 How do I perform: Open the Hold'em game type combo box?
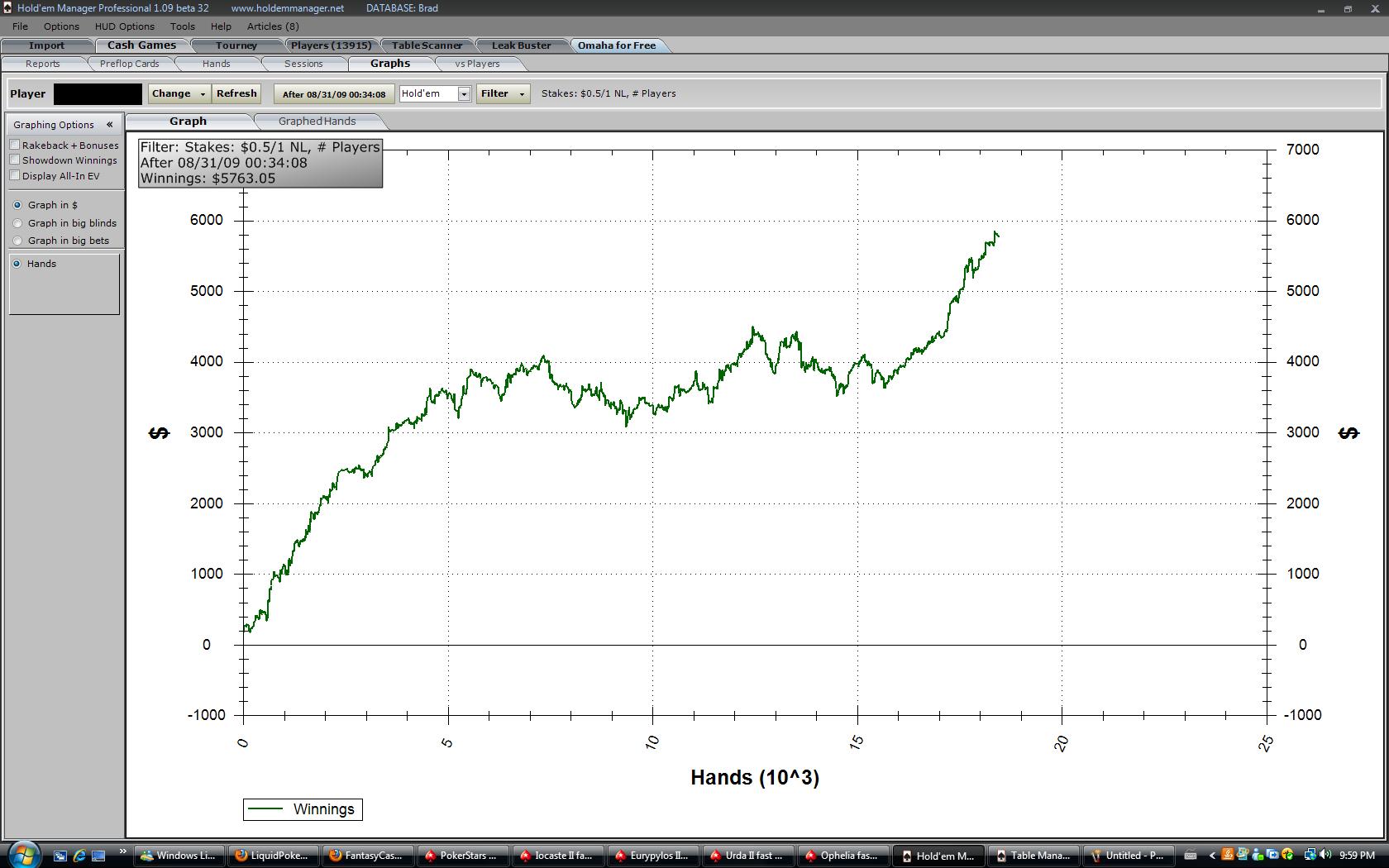(435, 93)
